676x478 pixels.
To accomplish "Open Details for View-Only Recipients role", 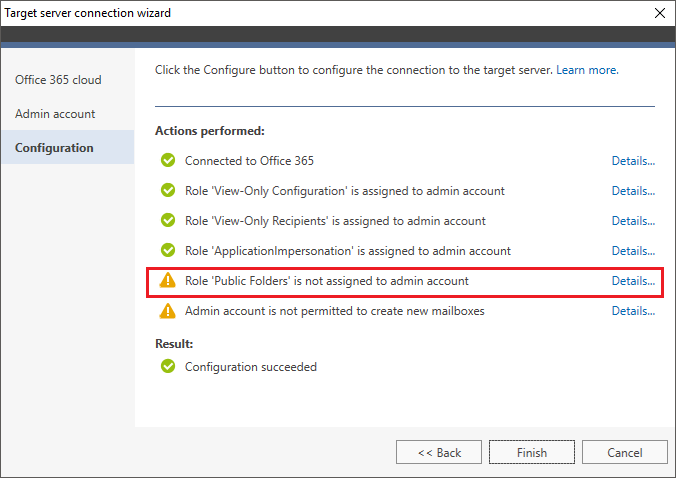I will click(633, 221).
